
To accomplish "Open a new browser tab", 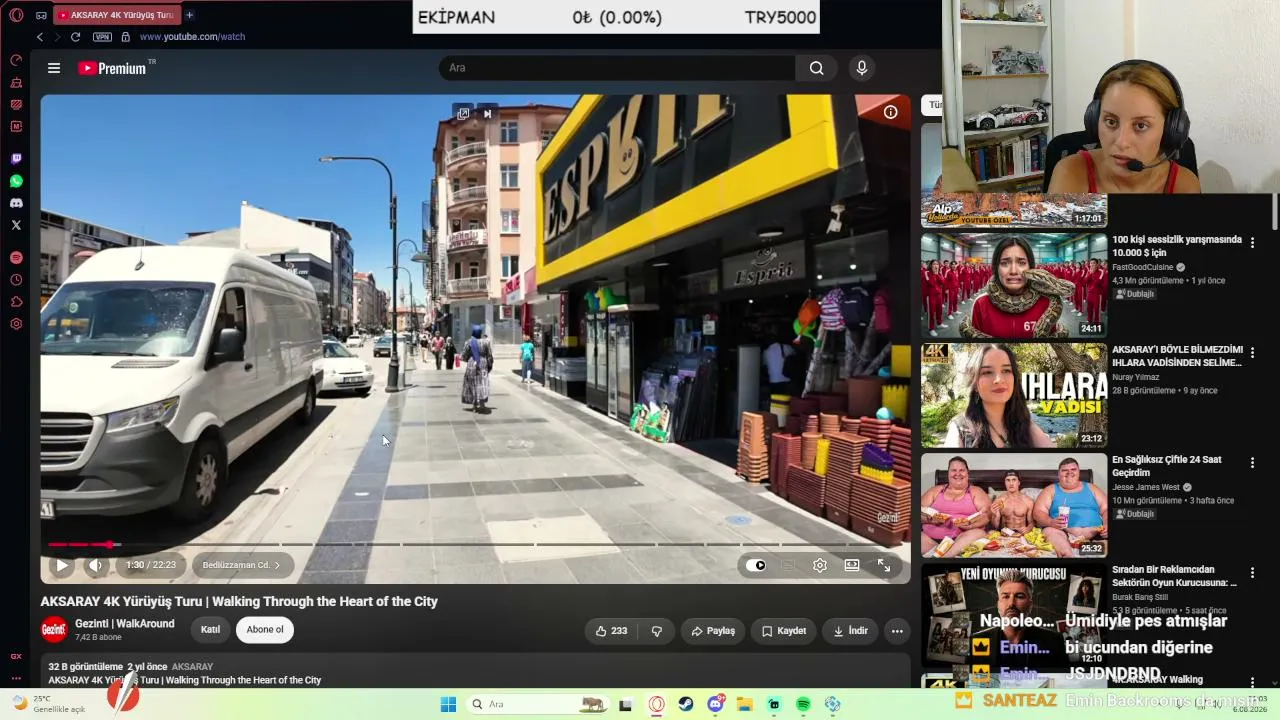I will pos(190,15).
